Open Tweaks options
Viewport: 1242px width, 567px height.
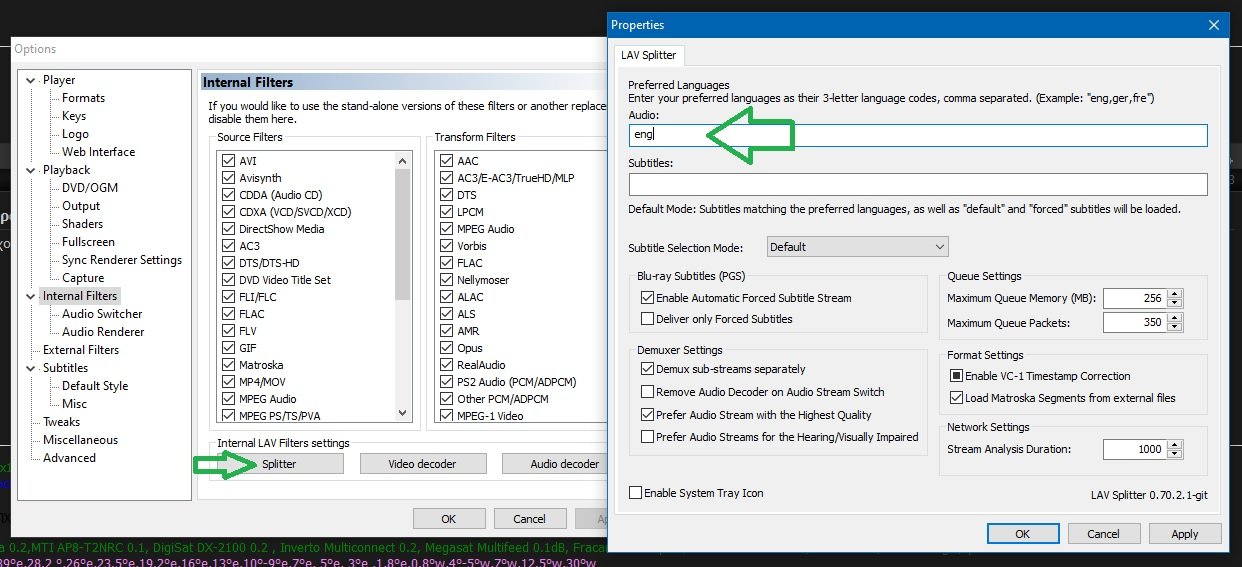(x=61, y=422)
